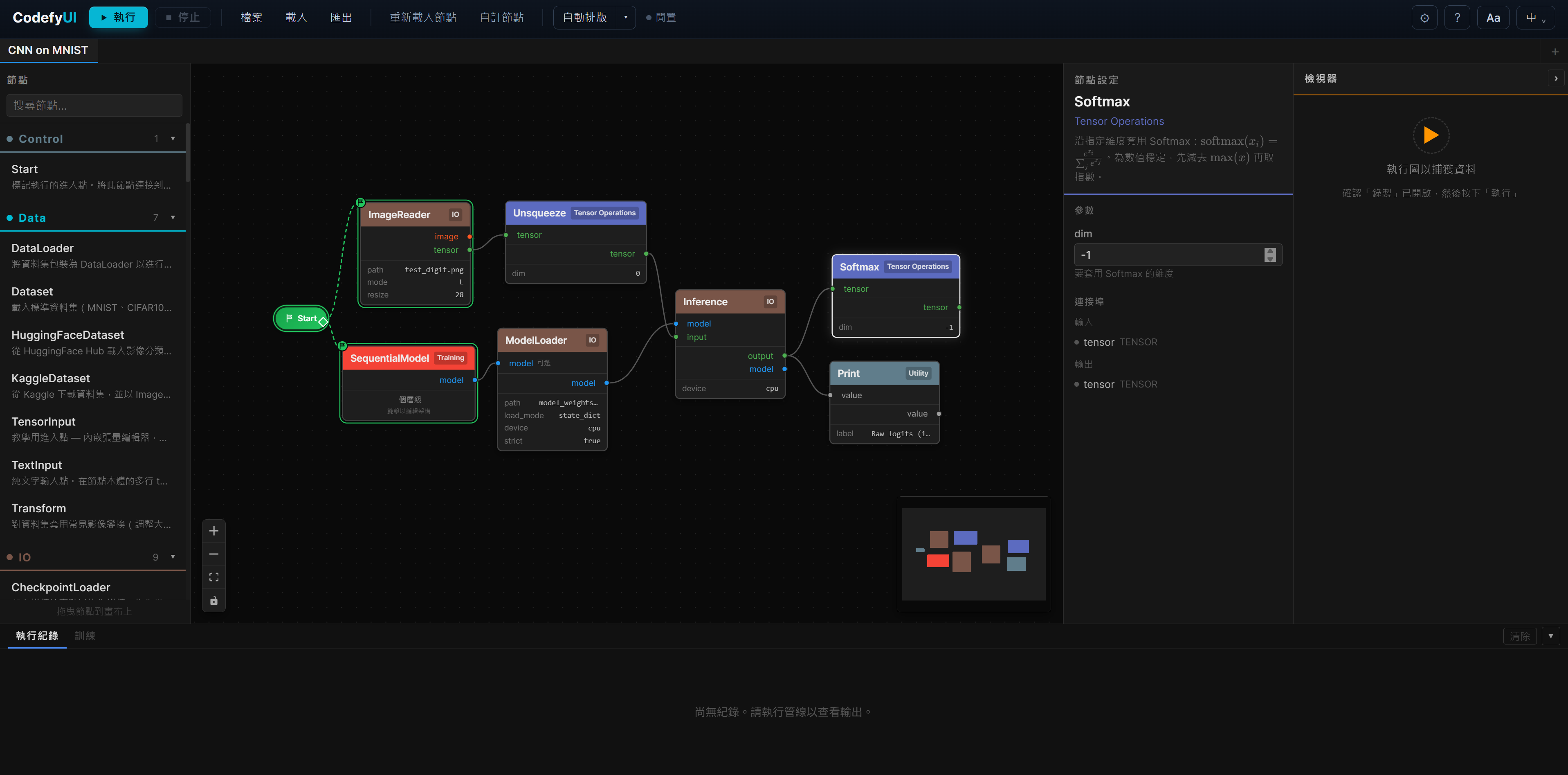
Task: Switch to the 訓練 tab
Action: point(85,635)
